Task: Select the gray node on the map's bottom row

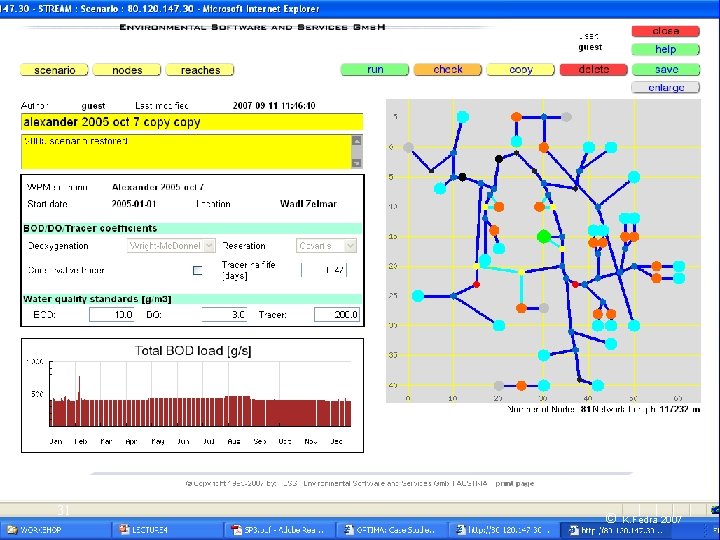Action: click(499, 385)
